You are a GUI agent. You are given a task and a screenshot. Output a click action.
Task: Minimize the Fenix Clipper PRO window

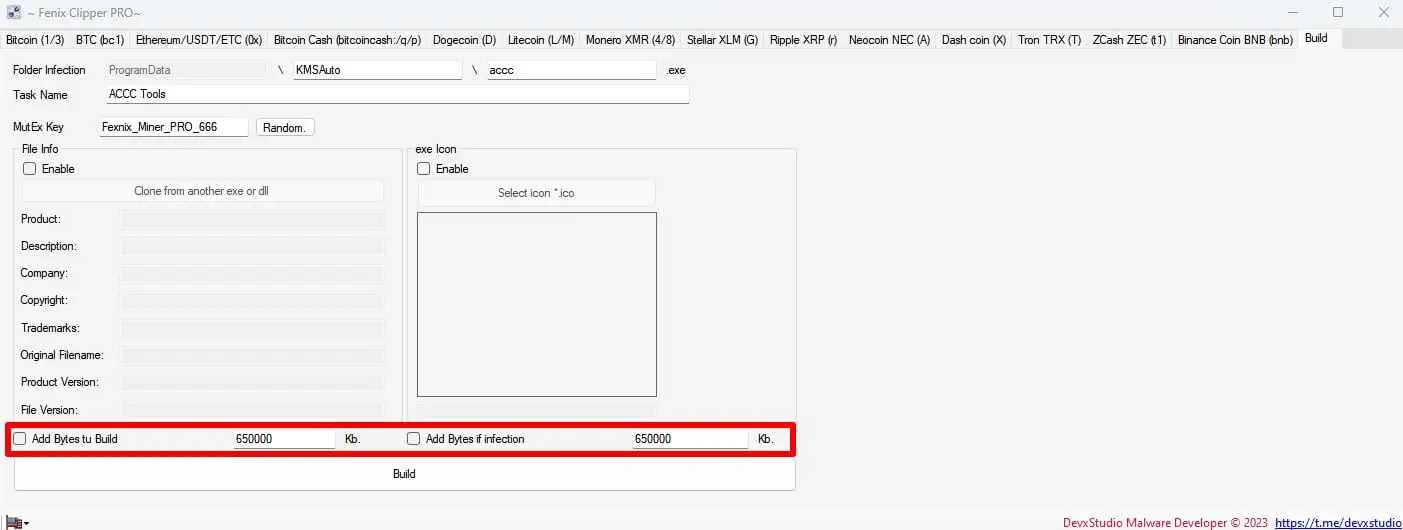click(1293, 13)
